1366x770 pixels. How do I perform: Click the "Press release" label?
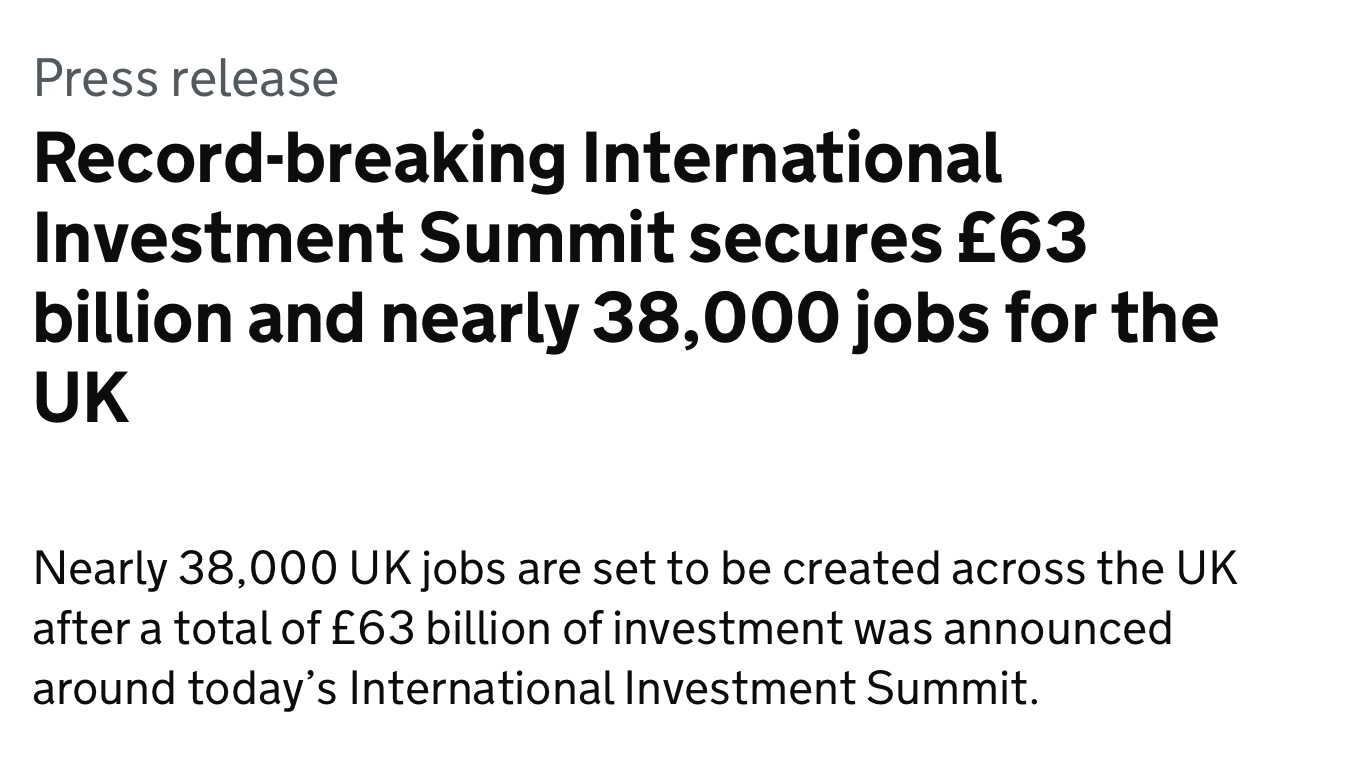tap(186, 80)
